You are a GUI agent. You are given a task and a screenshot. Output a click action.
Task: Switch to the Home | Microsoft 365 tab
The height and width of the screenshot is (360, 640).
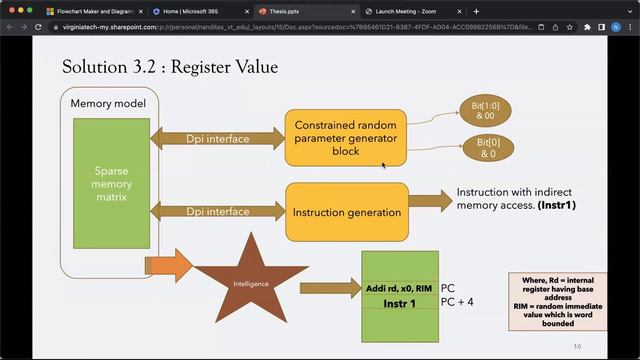[x=190, y=11]
